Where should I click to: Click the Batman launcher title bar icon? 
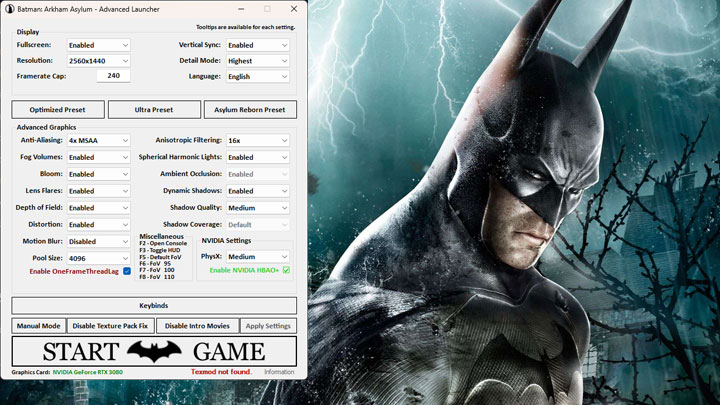coord(9,9)
